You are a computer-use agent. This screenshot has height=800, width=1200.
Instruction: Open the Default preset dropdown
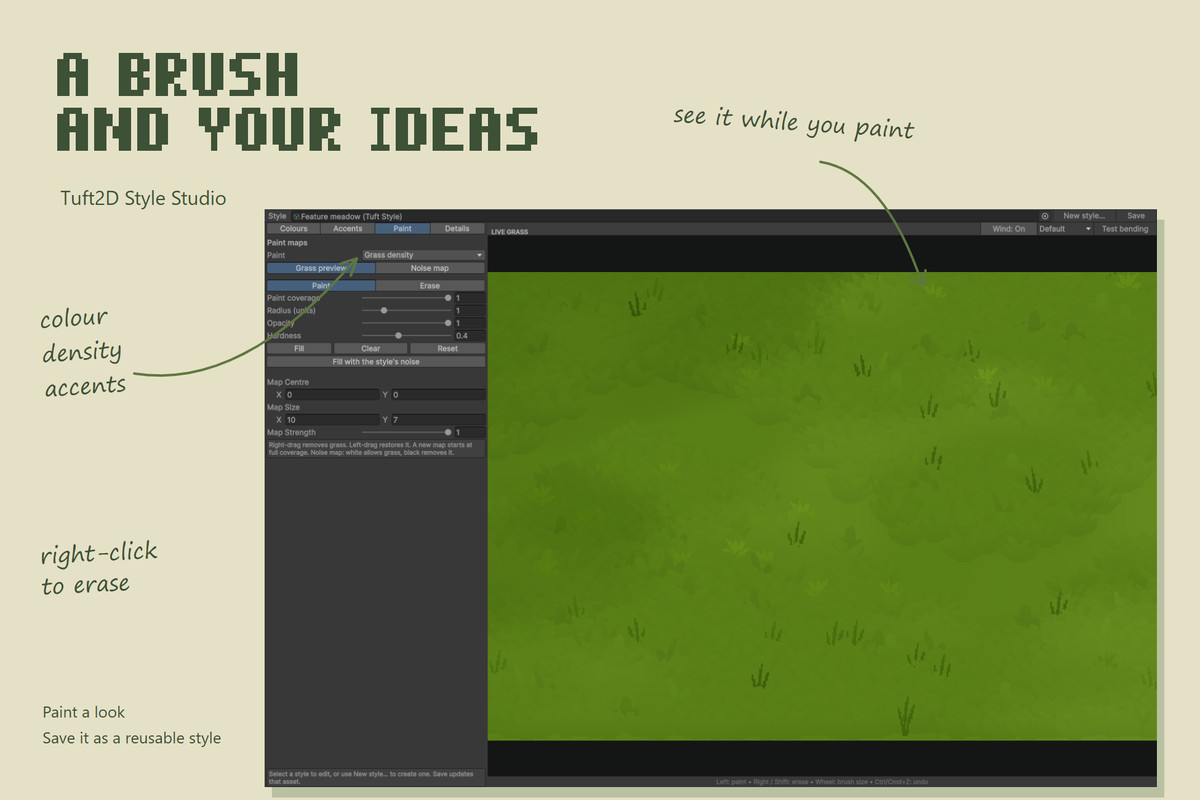pyautogui.click(x=1065, y=229)
